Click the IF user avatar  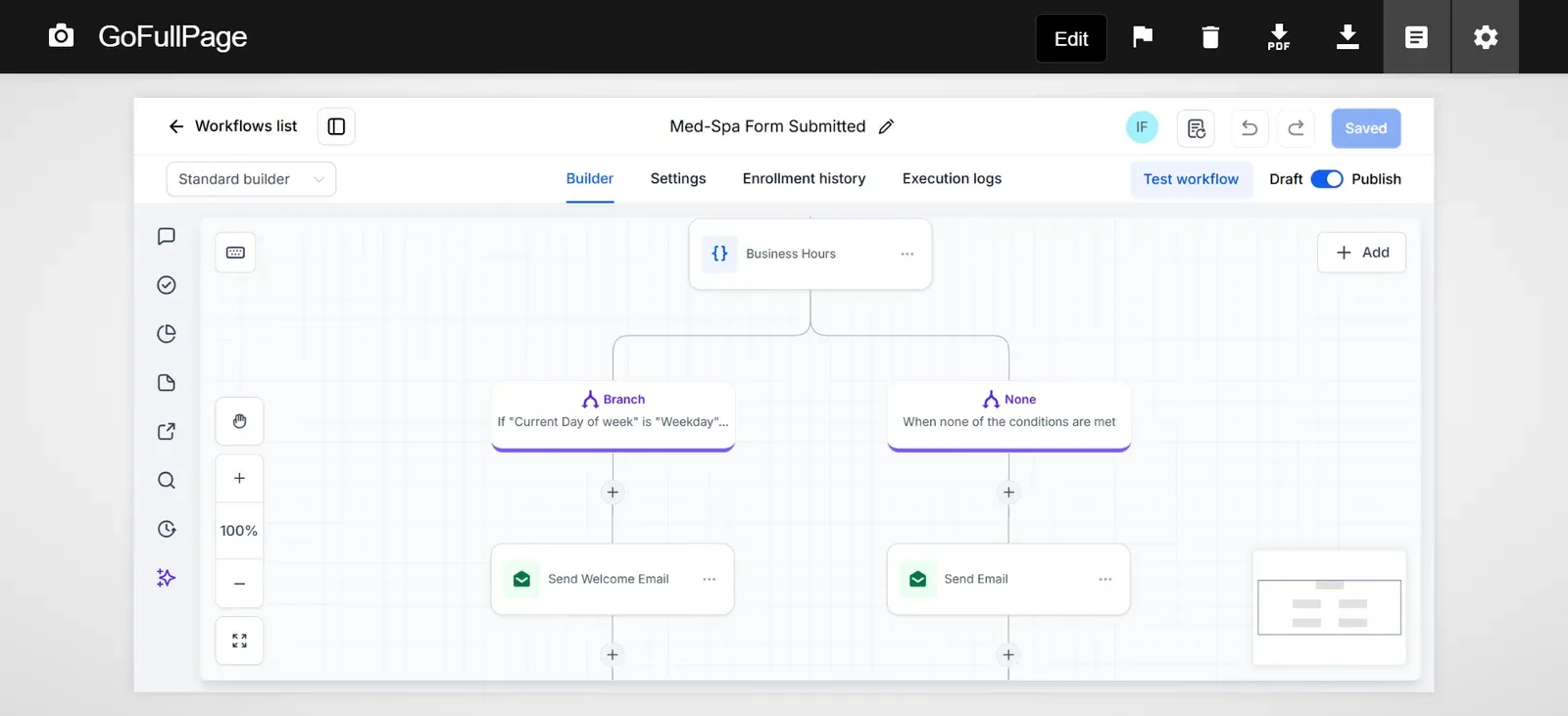(1142, 127)
